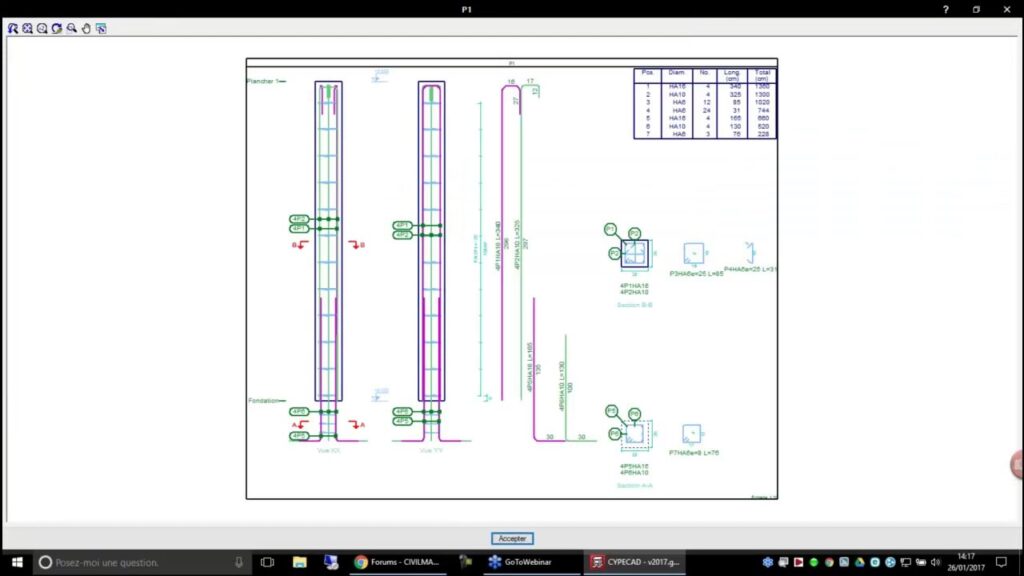The image size is (1024, 576).
Task: Restore down the P1 window
Action: (x=976, y=9)
